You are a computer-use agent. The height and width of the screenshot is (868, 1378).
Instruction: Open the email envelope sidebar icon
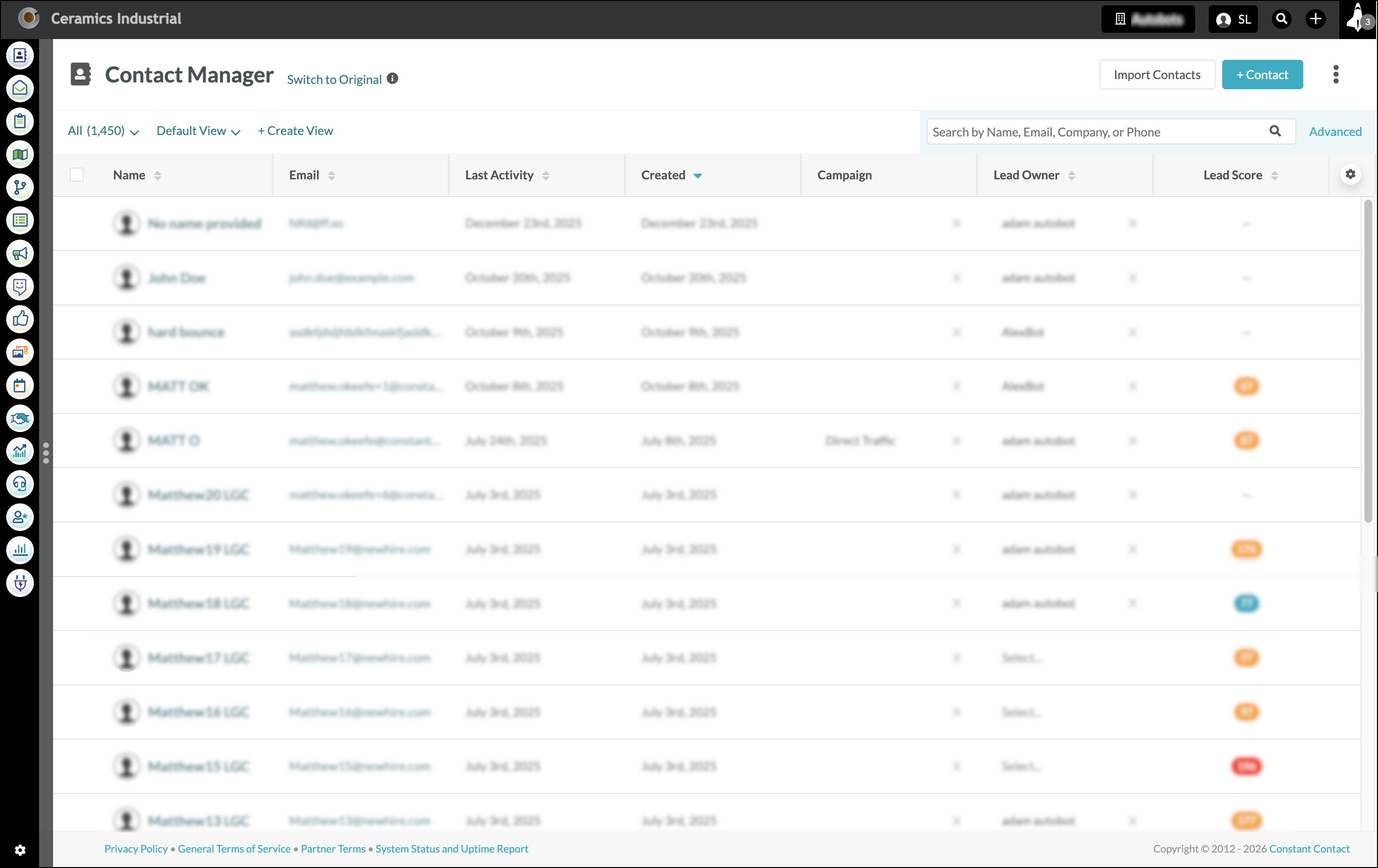[20, 89]
